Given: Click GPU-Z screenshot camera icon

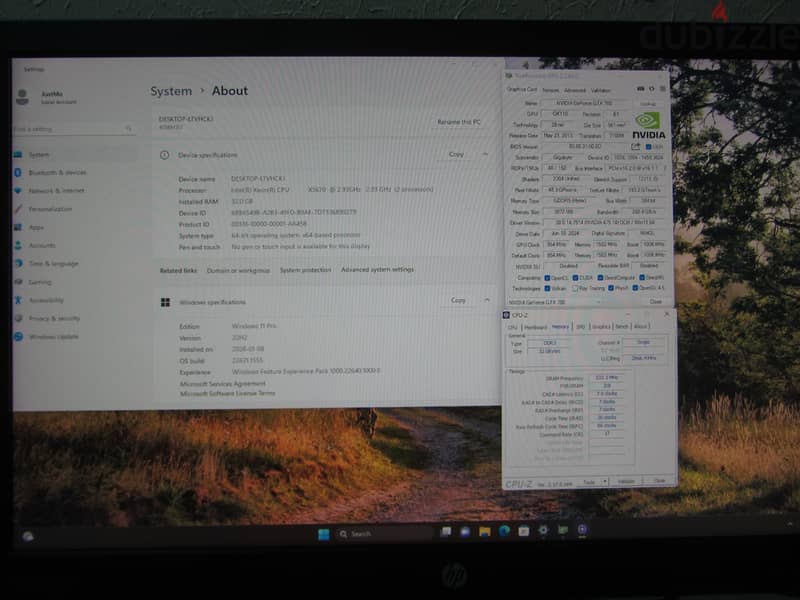Looking at the screenshot, I should (640, 89).
